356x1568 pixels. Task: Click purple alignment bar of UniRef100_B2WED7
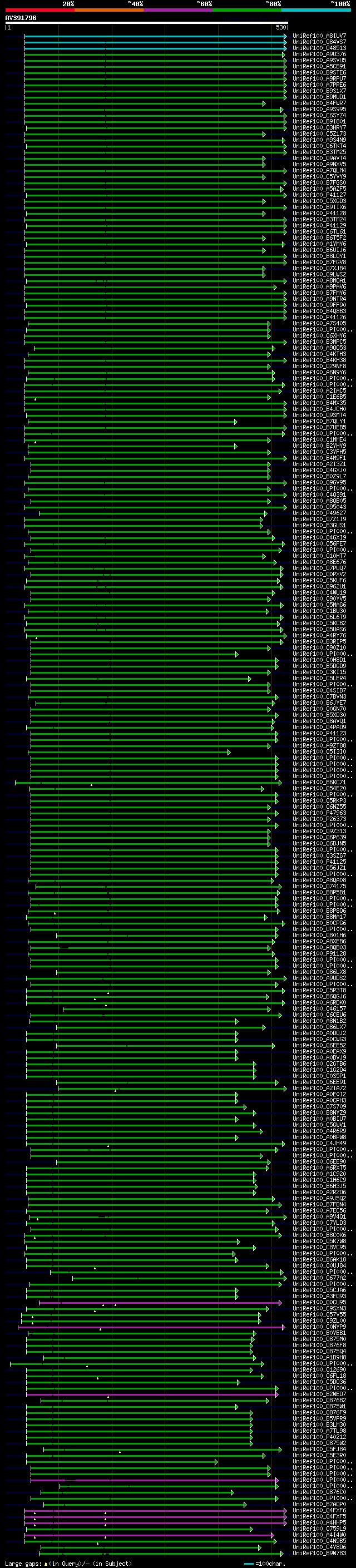152,1394
